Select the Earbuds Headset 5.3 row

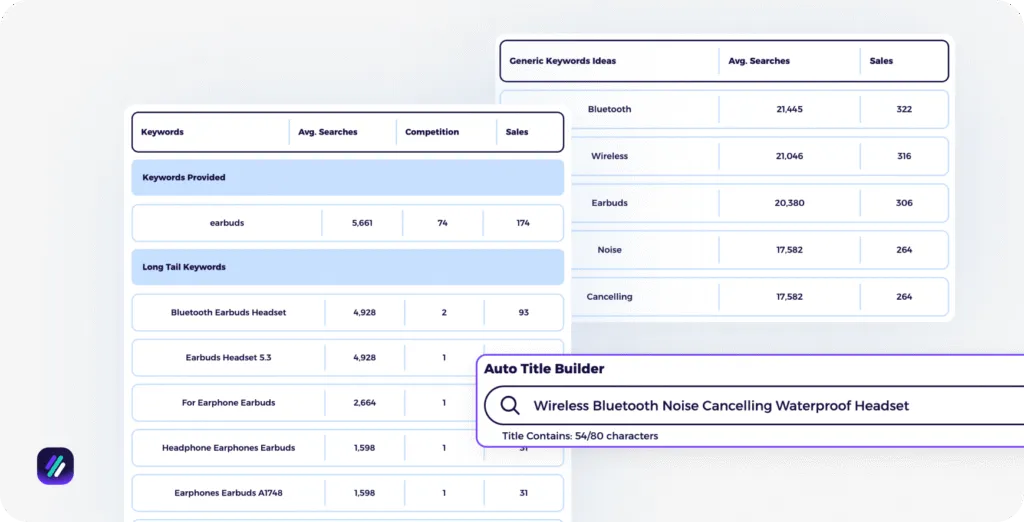(228, 357)
